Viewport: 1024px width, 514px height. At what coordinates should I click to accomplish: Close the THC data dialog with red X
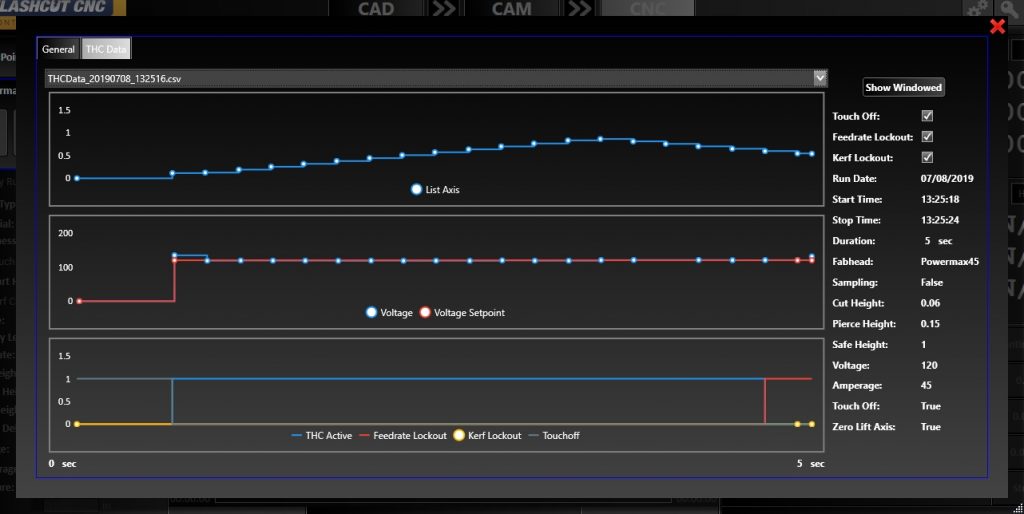tap(996, 27)
